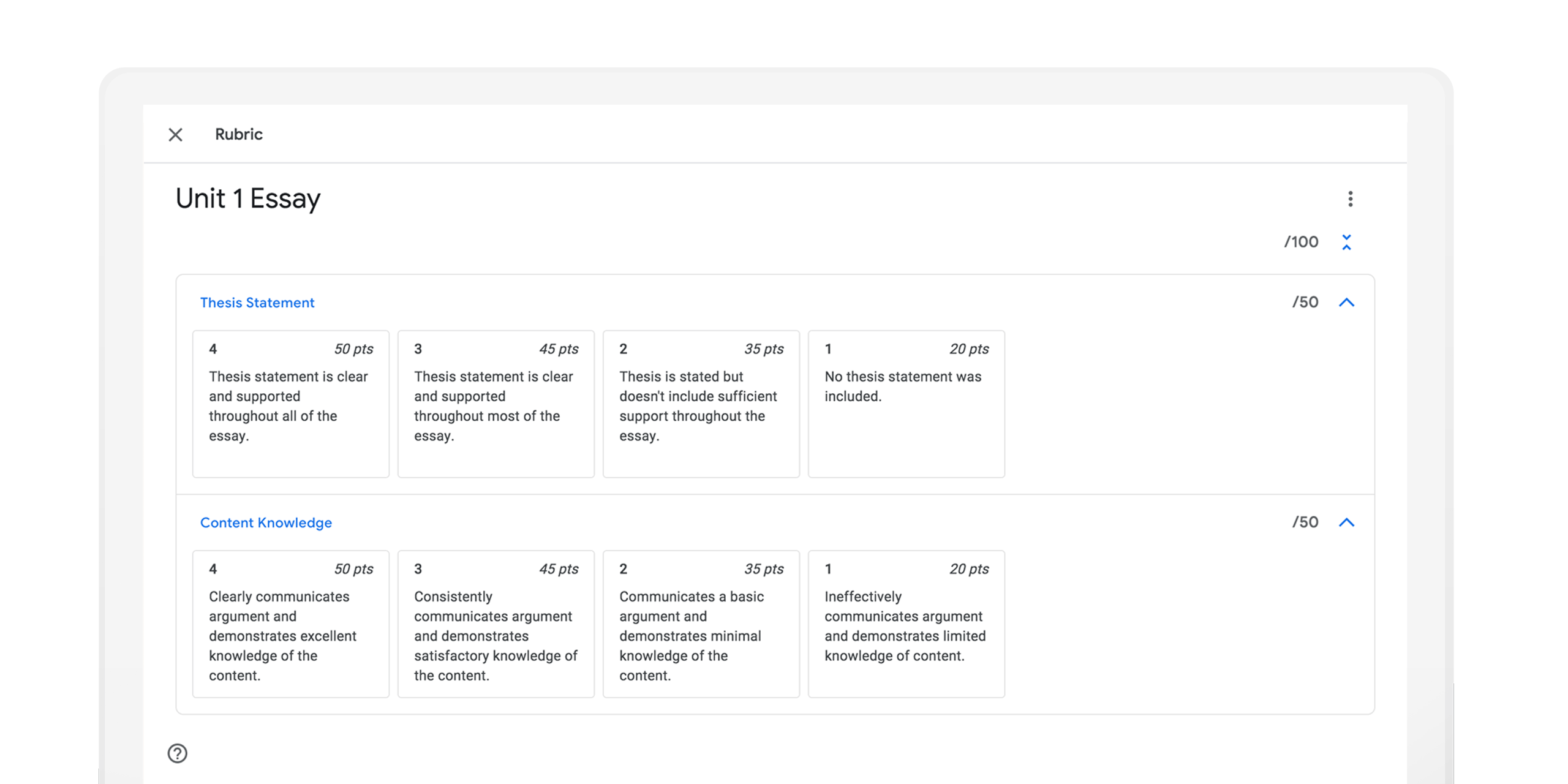The width and height of the screenshot is (1568, 784).
Task: Click the help icon at bottom left
Action: (x=177, y=753)
